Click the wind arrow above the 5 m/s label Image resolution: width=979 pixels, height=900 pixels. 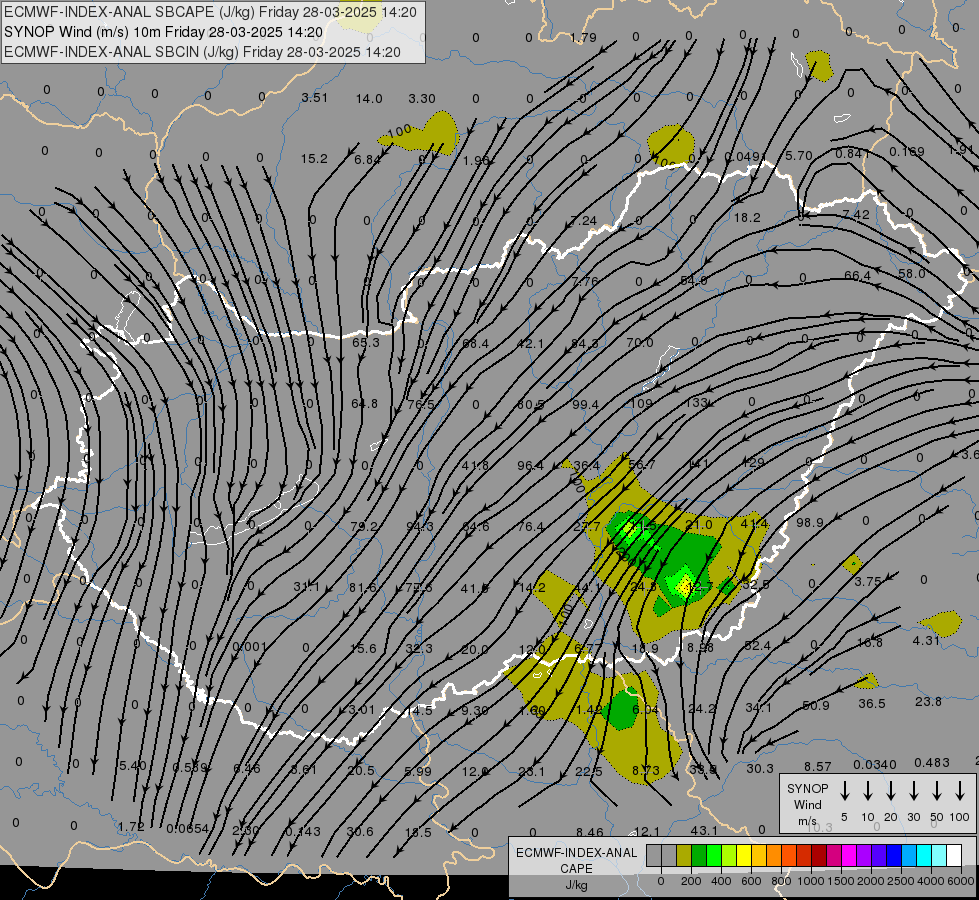(844, 791)
